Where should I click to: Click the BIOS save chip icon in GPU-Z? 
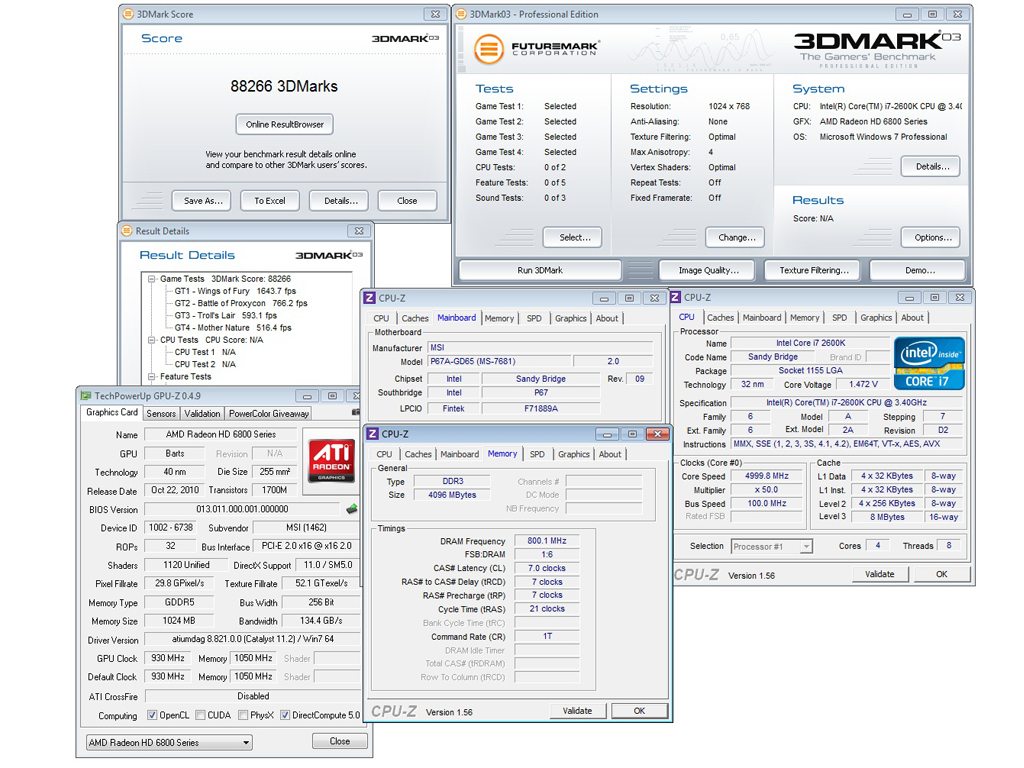pos(351,509)
